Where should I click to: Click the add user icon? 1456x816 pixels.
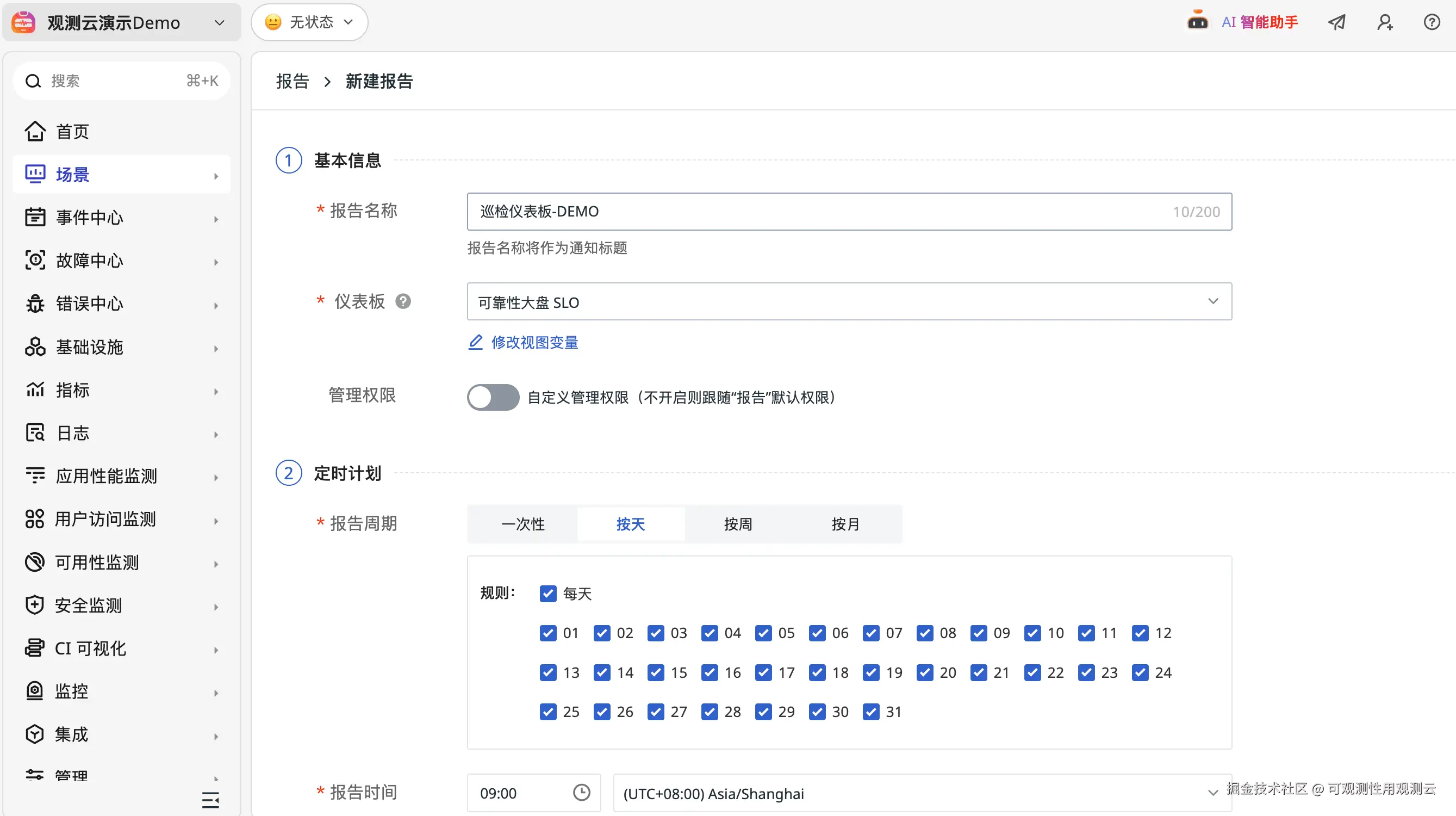tap(1384, 22)
